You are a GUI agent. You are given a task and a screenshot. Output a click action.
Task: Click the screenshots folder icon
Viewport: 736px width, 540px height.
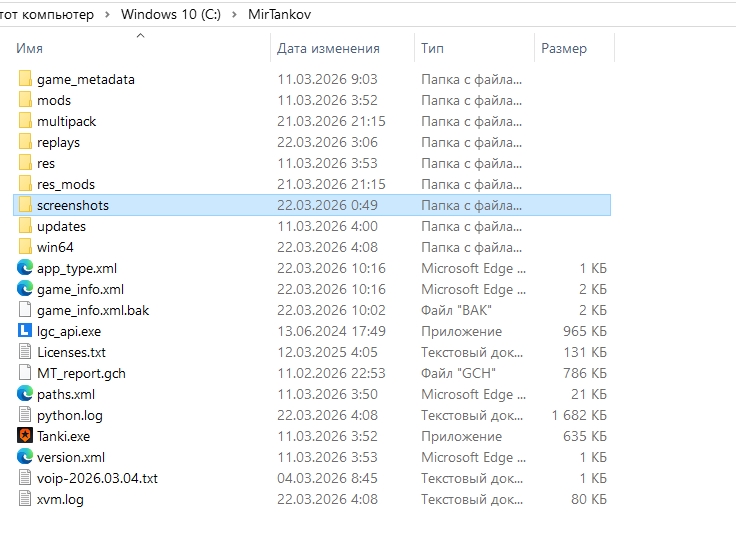25,205
